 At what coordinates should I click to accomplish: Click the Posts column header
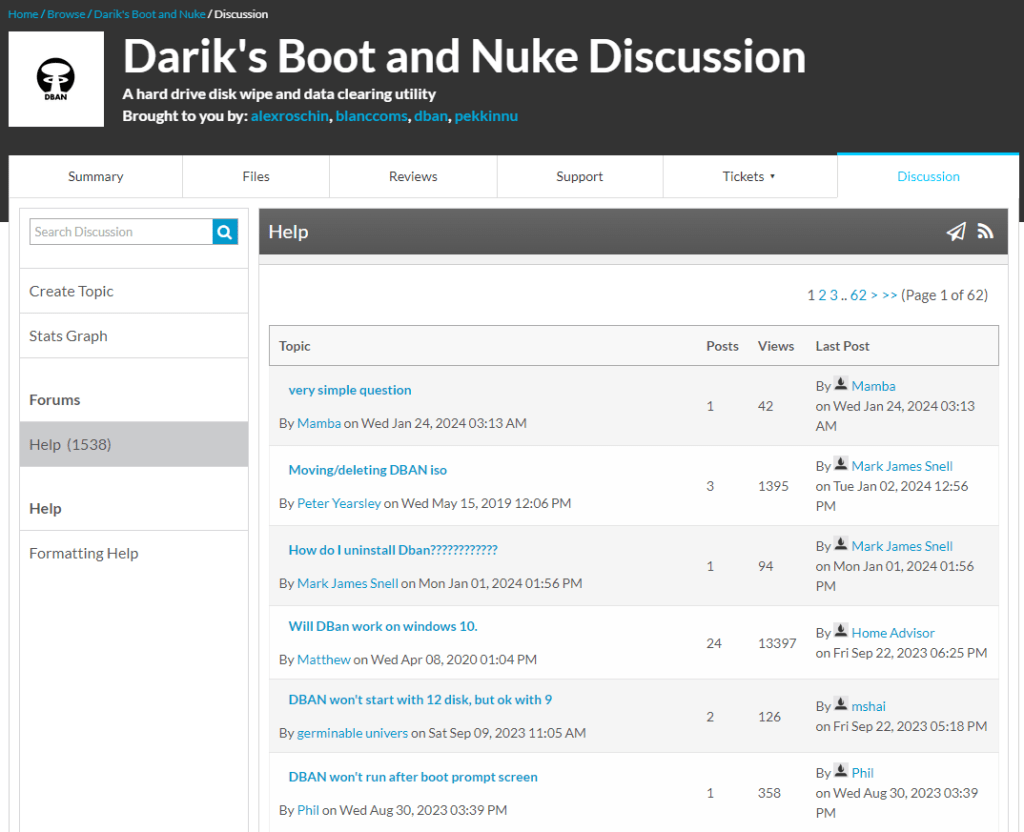pos(722,346)
